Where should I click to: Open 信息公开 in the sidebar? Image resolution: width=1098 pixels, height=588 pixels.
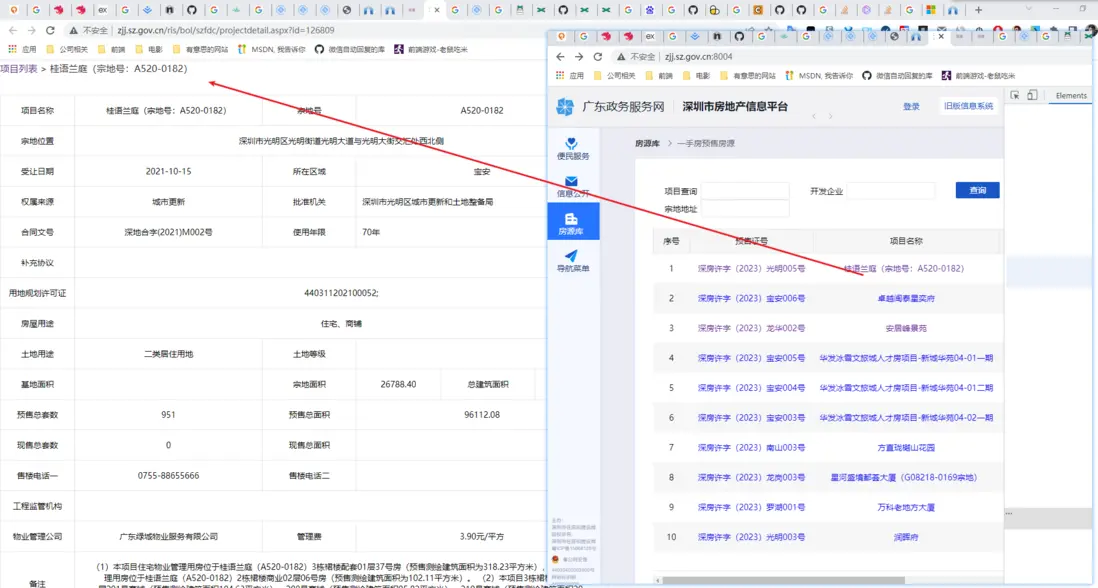[x=573, y=186]
